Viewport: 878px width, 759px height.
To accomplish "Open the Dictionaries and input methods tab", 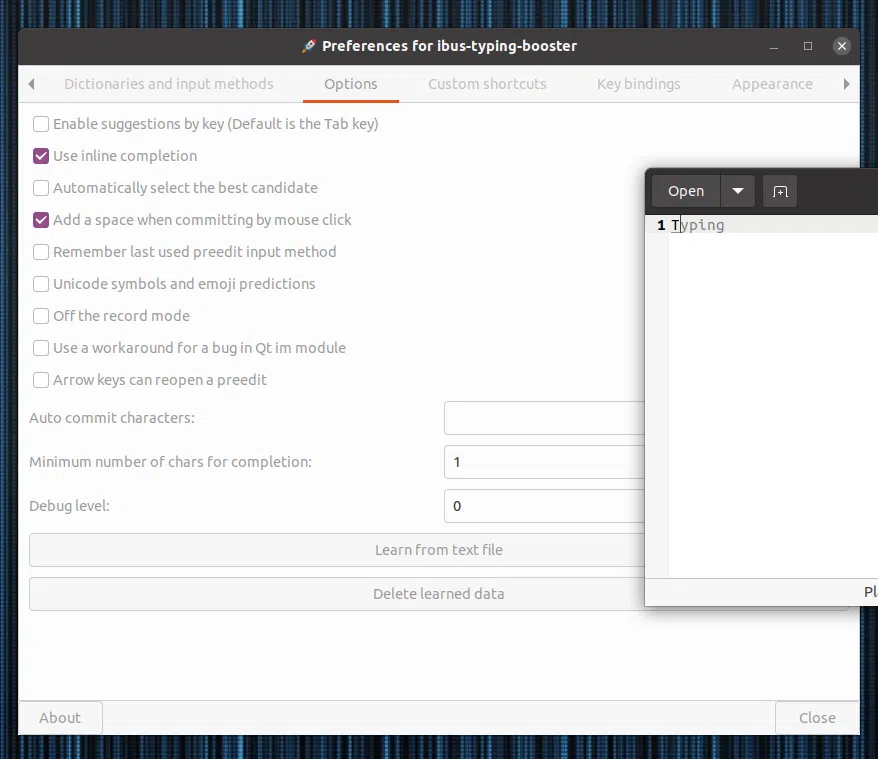I will (x=169, y=84).
